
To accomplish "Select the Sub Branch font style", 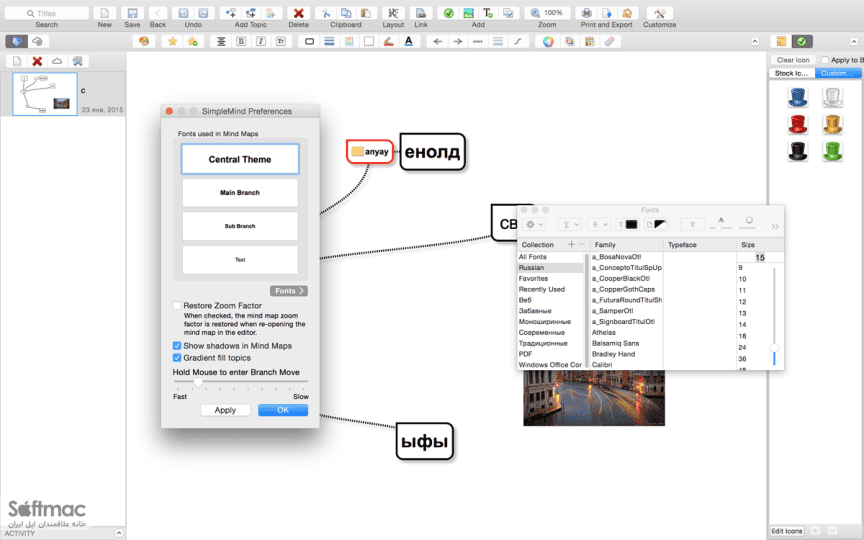I will 240,226.
